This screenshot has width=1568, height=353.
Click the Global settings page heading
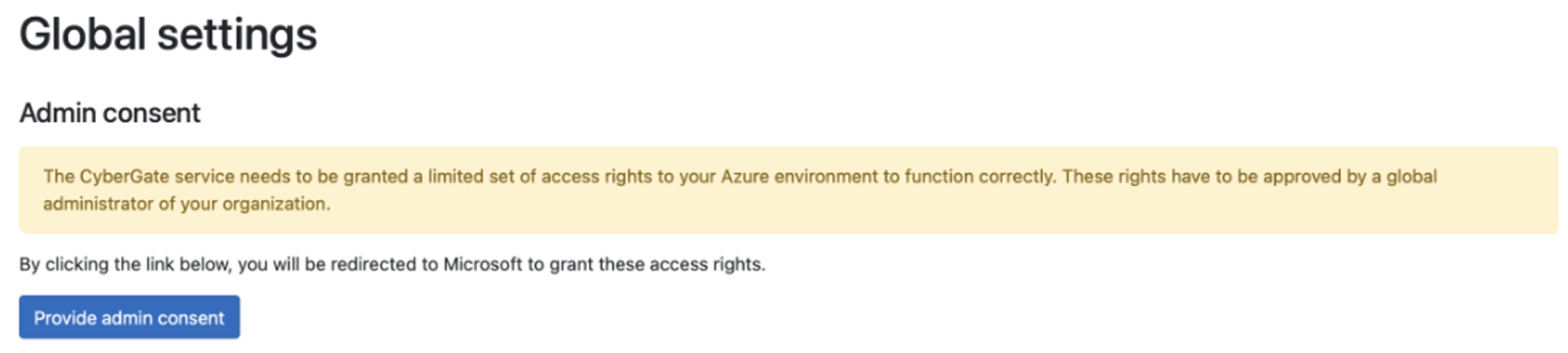click(x=168, y=35)
